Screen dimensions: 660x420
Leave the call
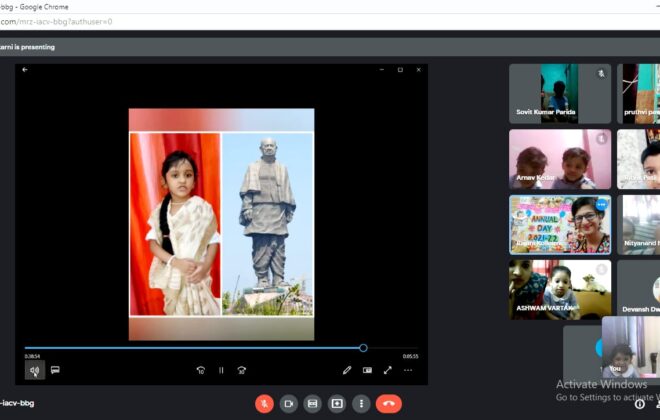coord(389,404)
